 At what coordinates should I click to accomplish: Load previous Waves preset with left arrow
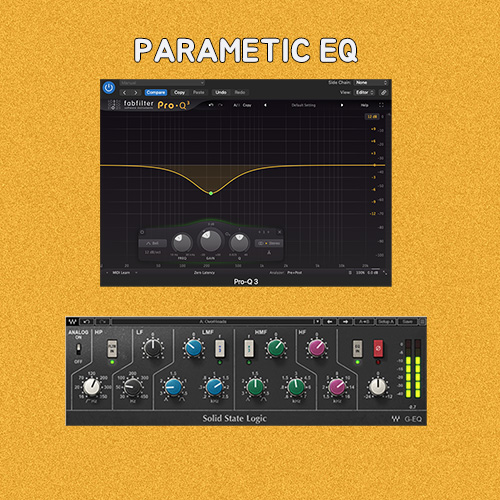point(330,322)
